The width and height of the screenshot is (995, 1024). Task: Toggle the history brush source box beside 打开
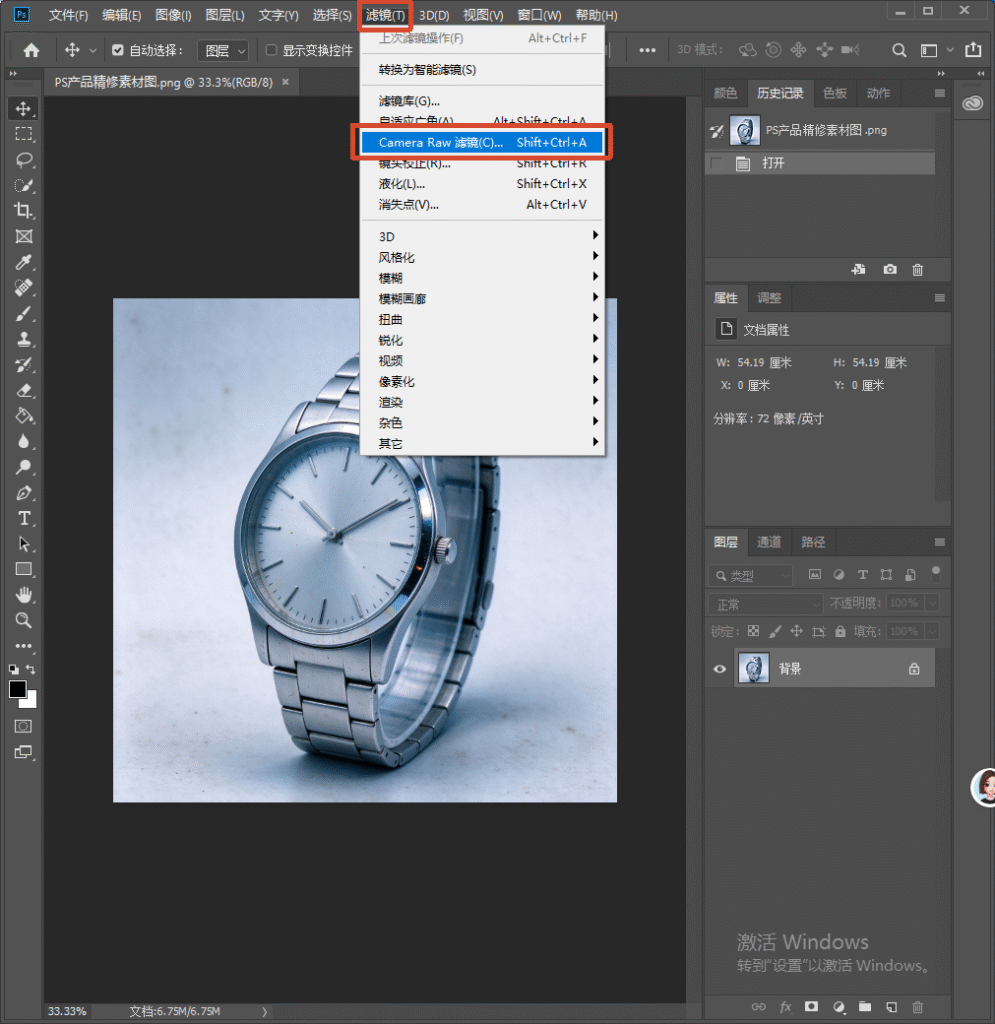(x=716, y=163)
